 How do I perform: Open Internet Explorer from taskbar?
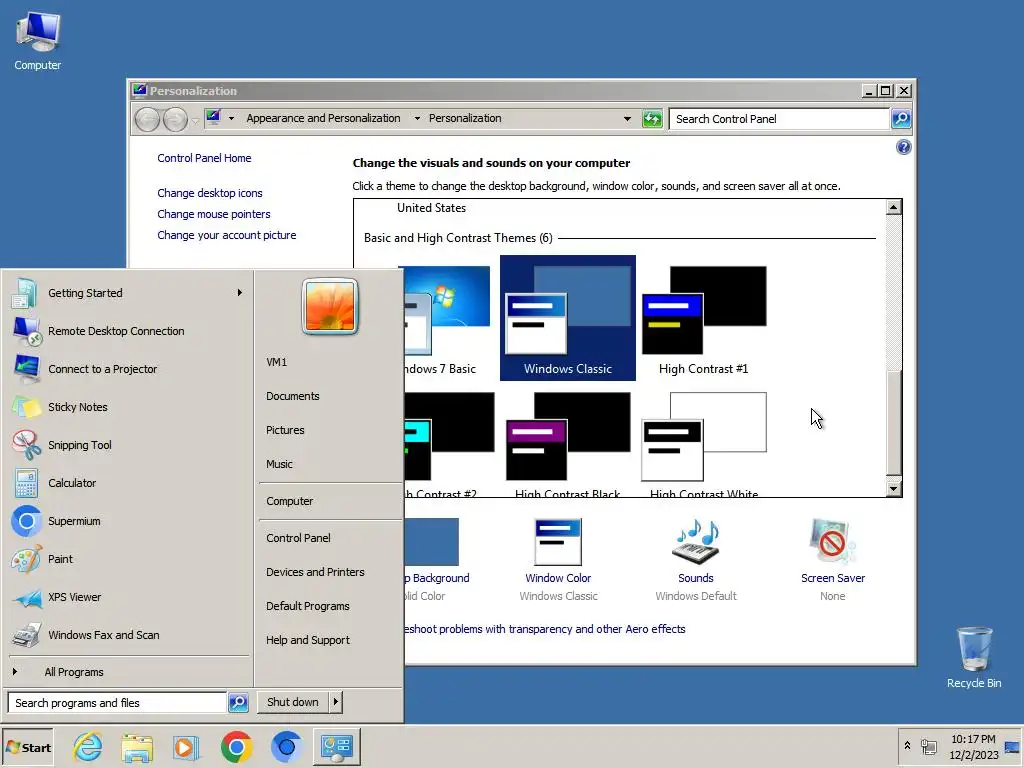[x=88, y=746]
